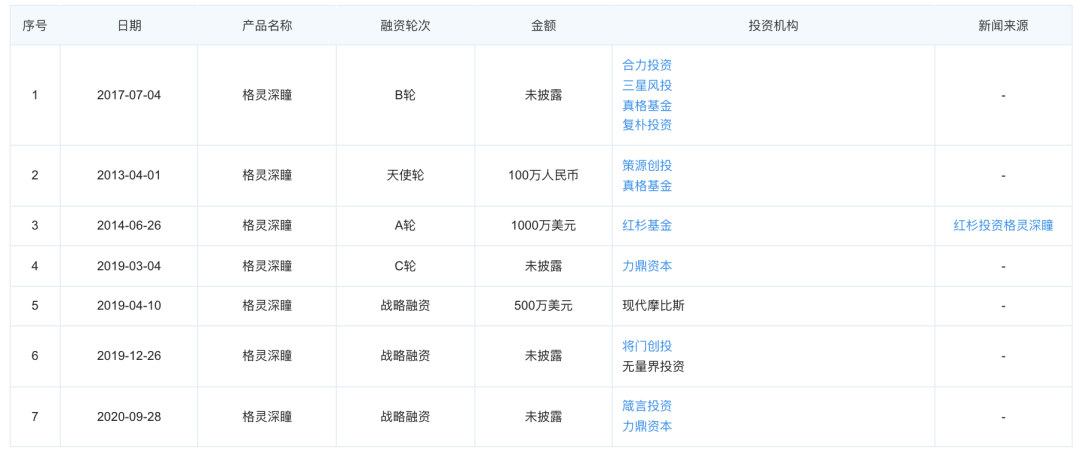Select the 日期 column header
This screenshot has height=458, width=1080.
click(x=129, y=25)
